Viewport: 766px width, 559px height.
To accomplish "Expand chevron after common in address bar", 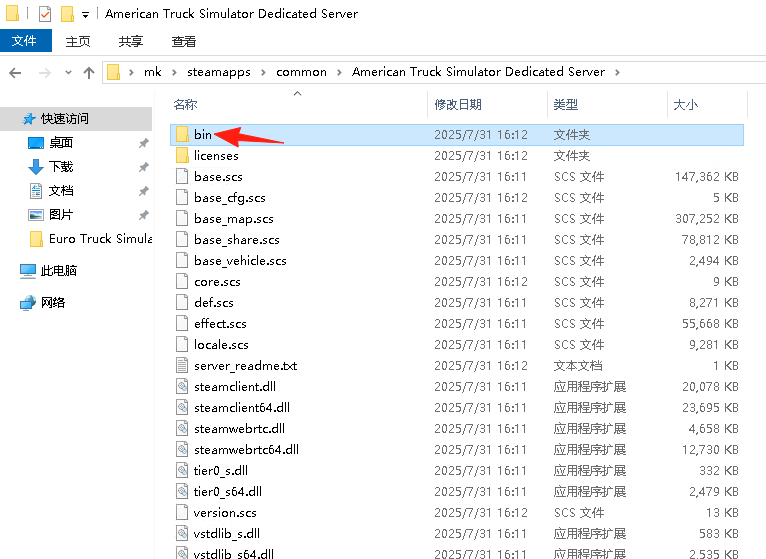I will (x=339, y=72).
